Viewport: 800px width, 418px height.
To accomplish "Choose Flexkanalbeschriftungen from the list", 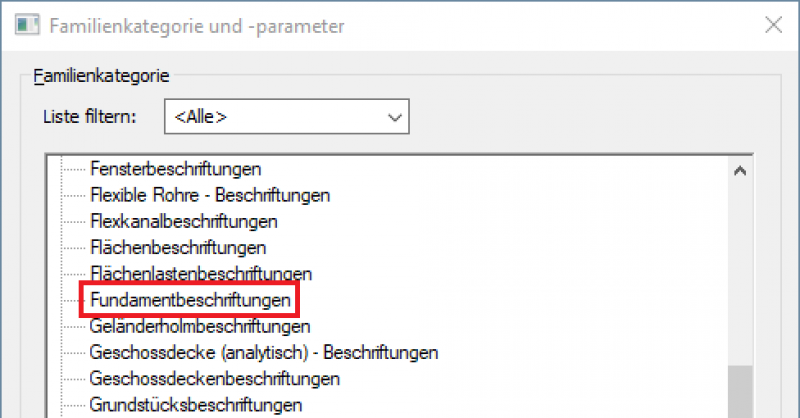I will click(183, 220).
